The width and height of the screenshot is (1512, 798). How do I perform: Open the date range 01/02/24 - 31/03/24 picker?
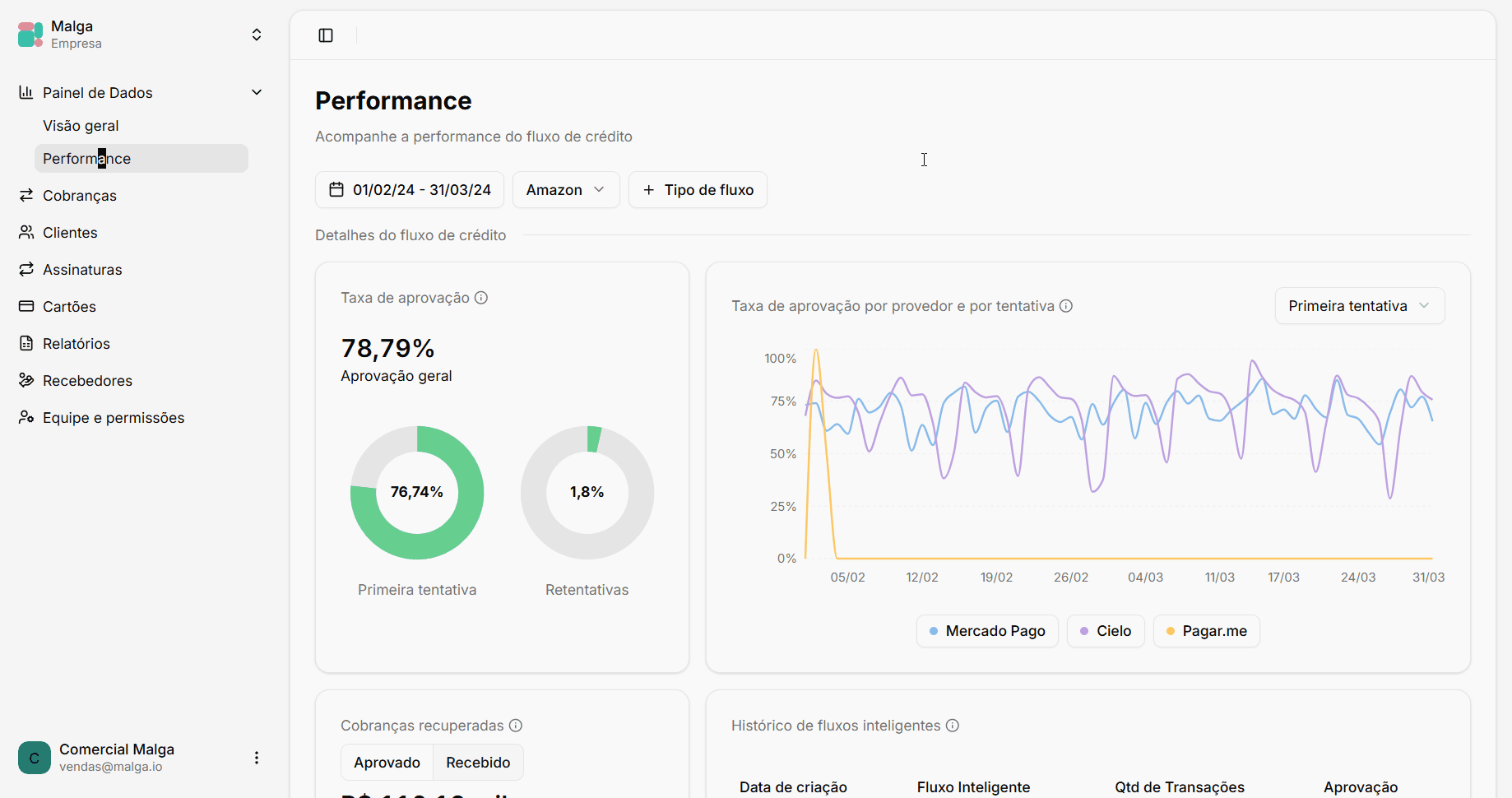[410, 190]
